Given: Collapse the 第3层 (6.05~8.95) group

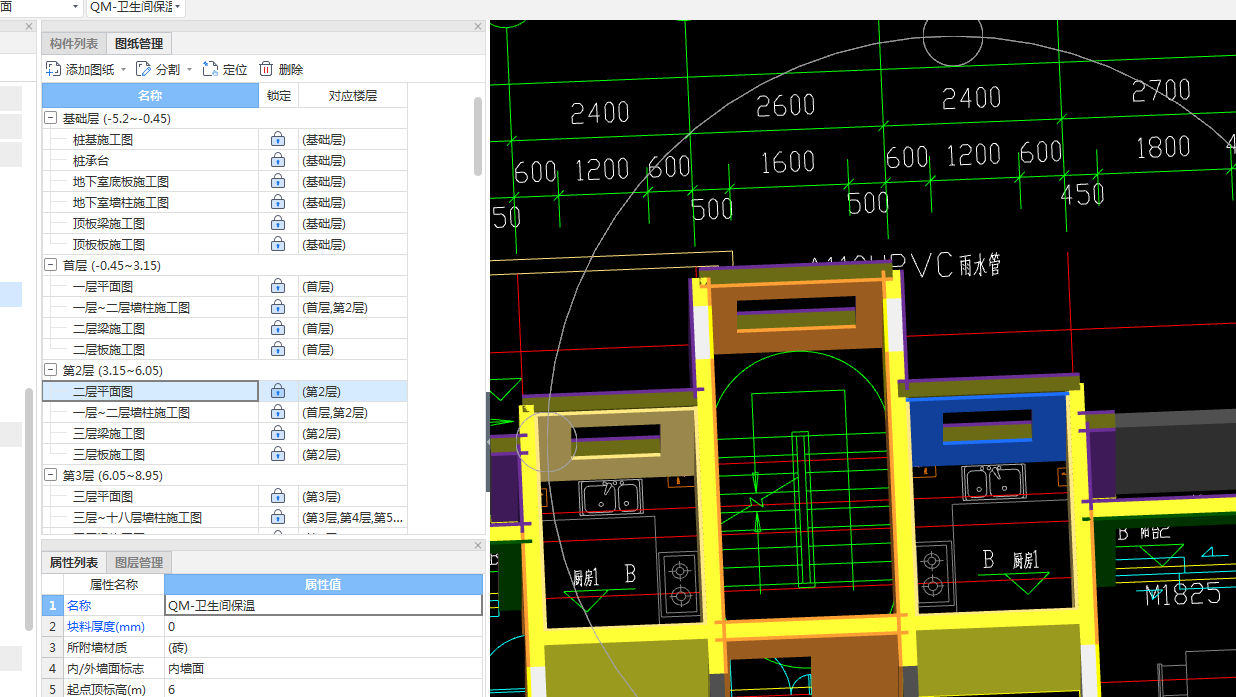Looking at the screenshot, I should click(x=51, y=476).
